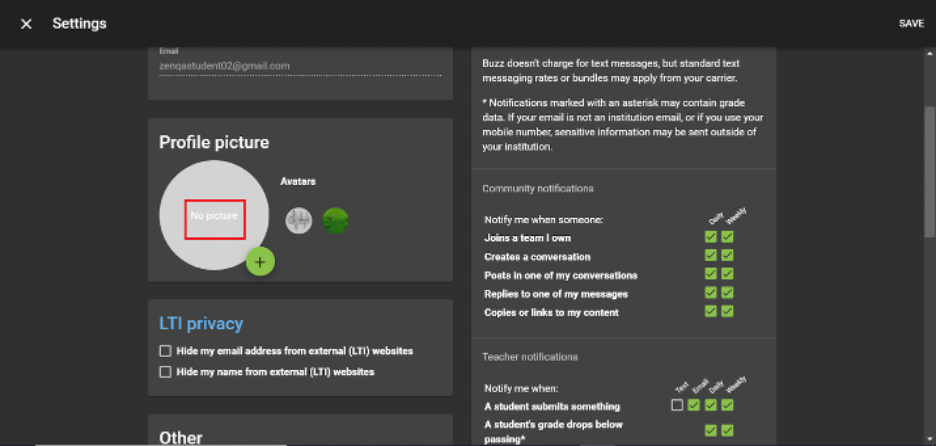This screenshot has width=936, height=446.
Task: Uncheck Daily for Copies or links to my content
Action: [x=710, y=311]
